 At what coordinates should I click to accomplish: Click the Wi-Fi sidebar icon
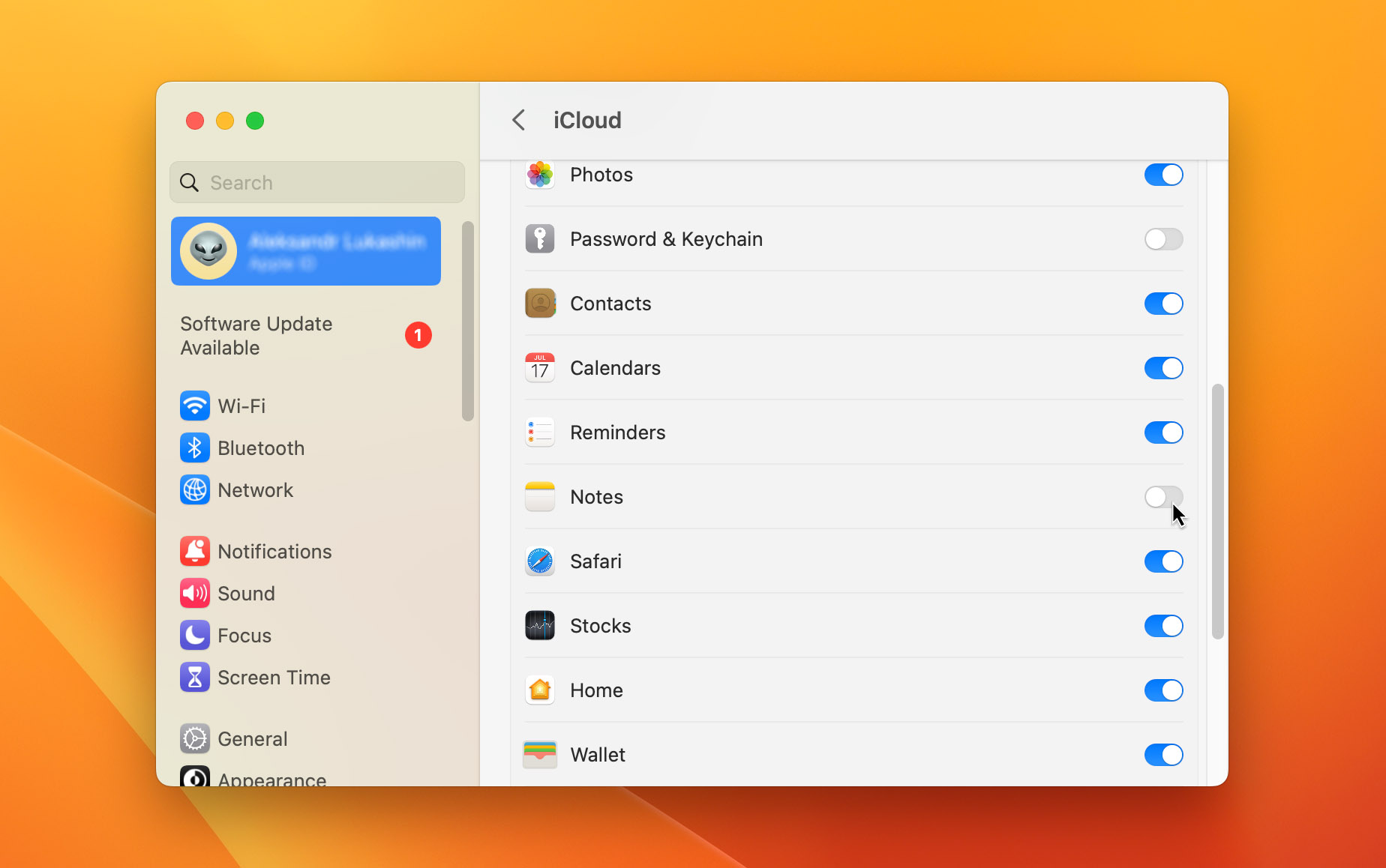coord(195,406)
